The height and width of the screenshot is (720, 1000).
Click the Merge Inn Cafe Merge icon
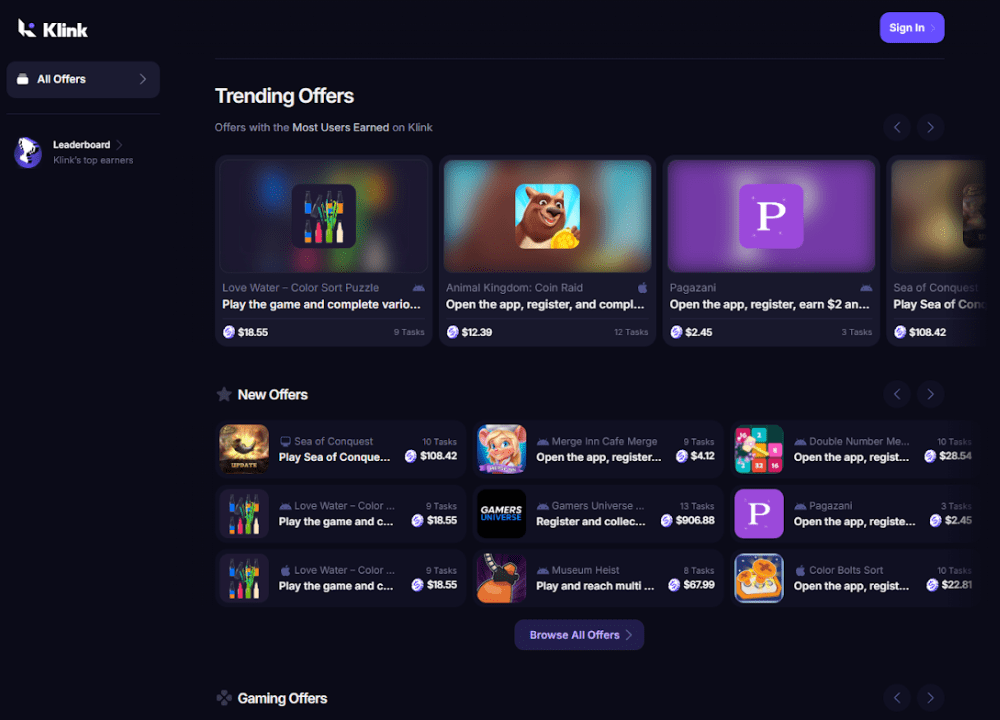tap(501, 449)
